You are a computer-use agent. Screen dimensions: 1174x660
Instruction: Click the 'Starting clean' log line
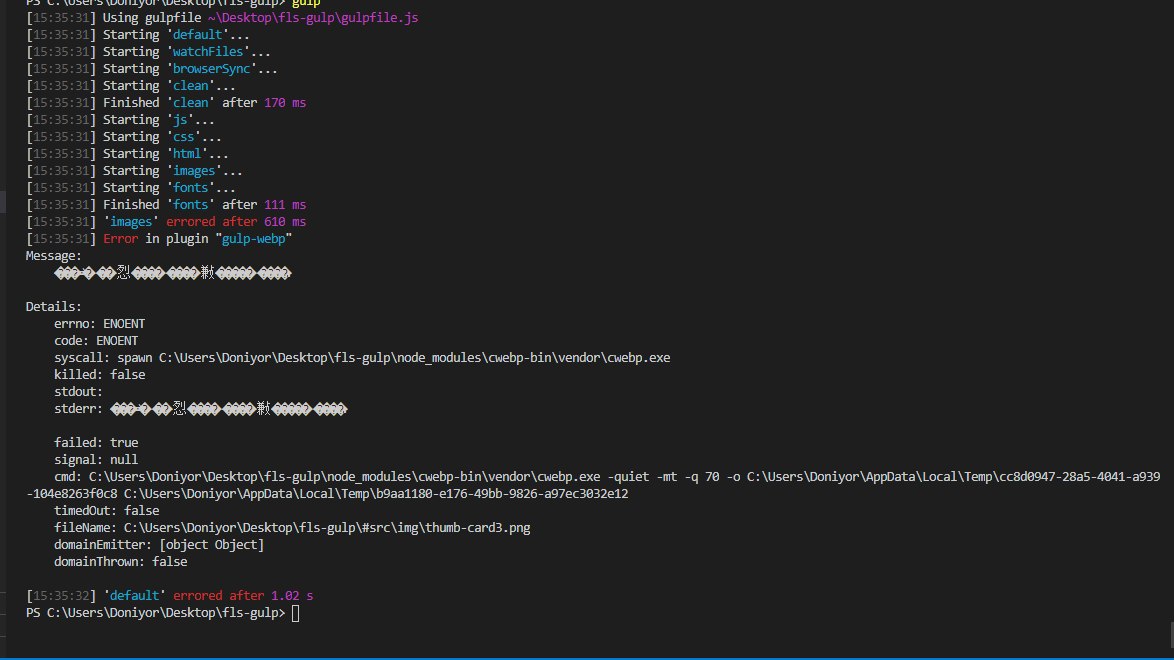[x=131, y=86]
